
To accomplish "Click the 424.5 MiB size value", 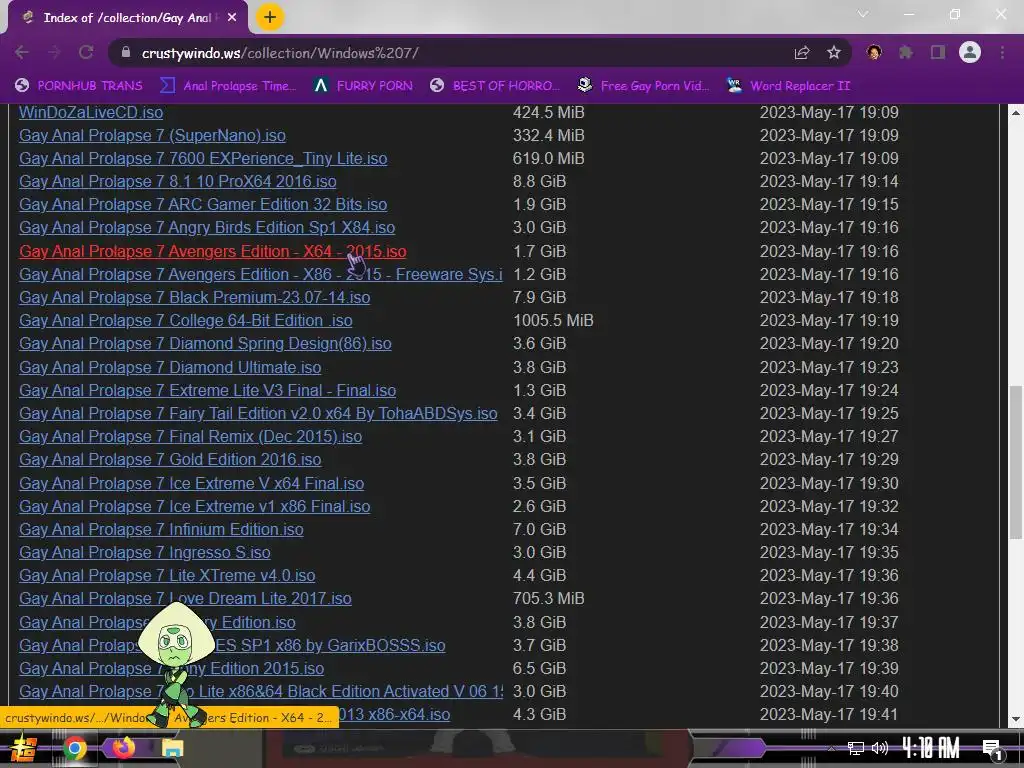I will pos(549,112).
